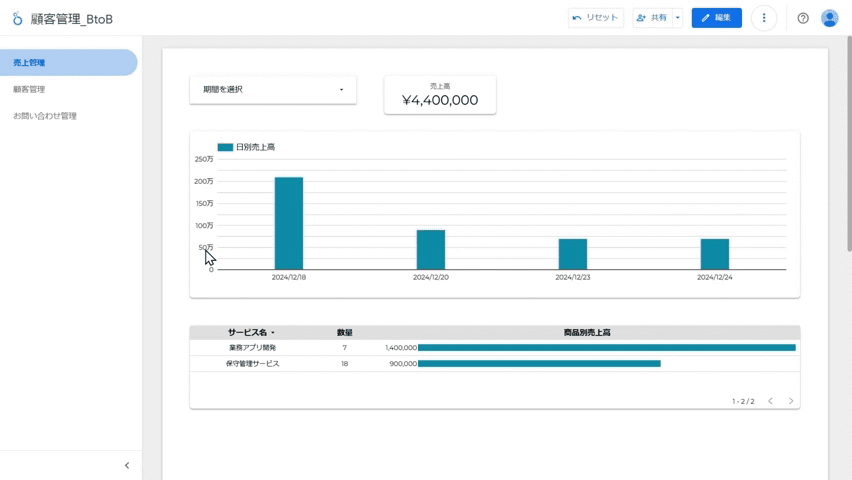Click the 業務アプリ開発 sales progress bar

pyautogui.click(x=606, y=348)
